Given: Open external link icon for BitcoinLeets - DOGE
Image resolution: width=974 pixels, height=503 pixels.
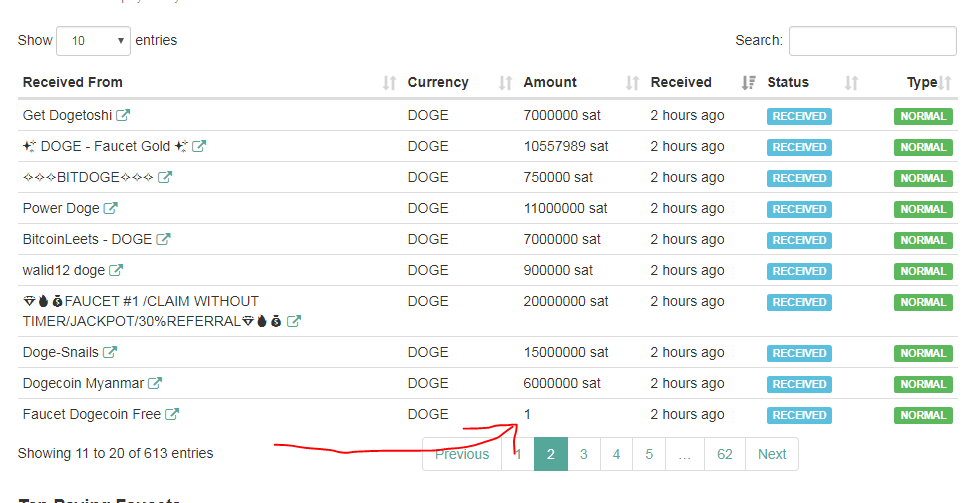Looking at the screenshot, I should [163, 240].
